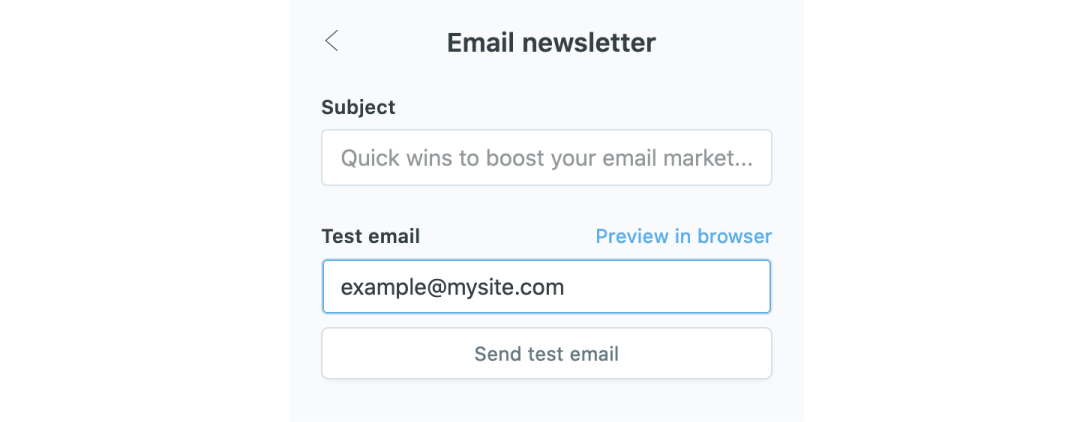The width and height of the screenshot is (1068, 422).
Task: Click the word Preview in the blue link
Action: (632, 237)
